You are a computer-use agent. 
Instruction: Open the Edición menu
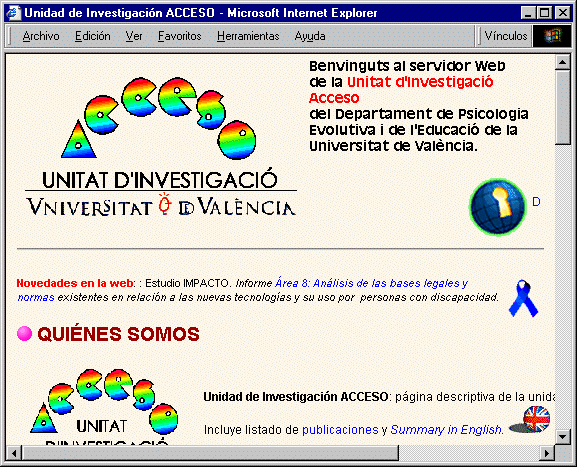pyautogui.click(x=93, y=36)
